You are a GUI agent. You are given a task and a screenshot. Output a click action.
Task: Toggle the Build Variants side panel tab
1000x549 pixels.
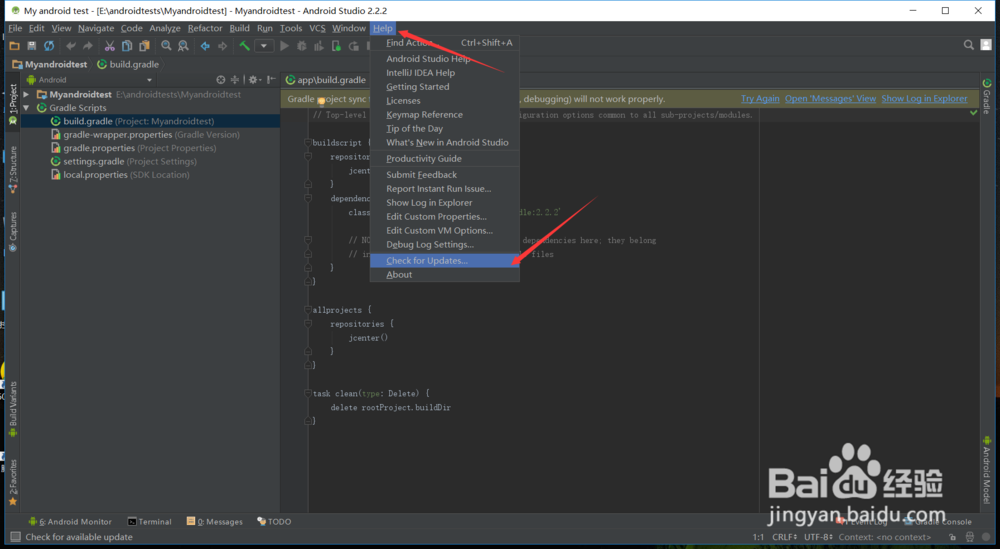pos(13,409)
